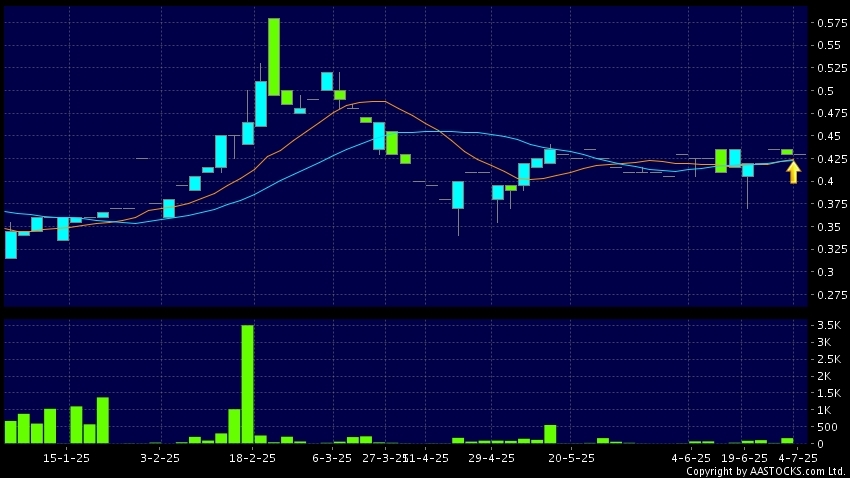Click the 19-6-25 date label
Image resolution: width=850 pixels, height=478 pixels.
coord(744,458)
